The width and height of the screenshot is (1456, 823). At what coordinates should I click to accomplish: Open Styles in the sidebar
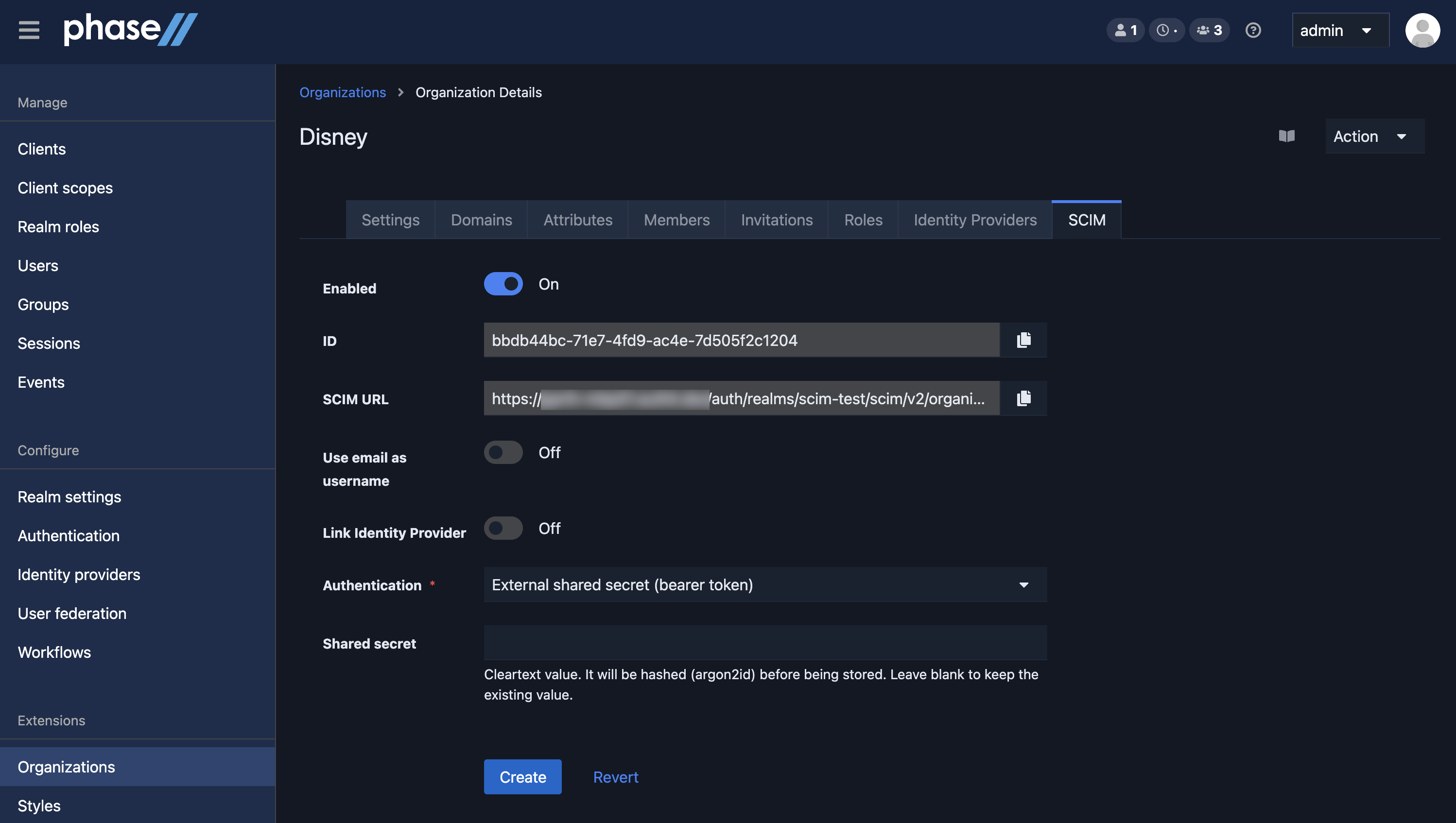point(138,806)
